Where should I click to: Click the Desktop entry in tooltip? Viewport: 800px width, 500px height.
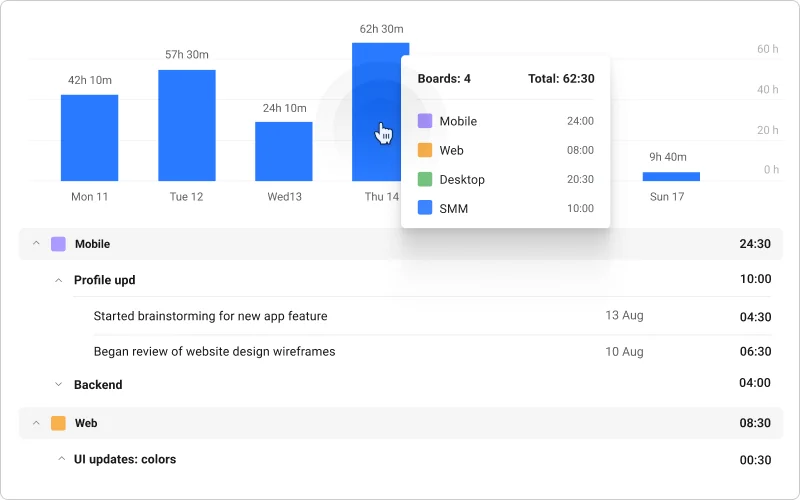click(462, 180)
